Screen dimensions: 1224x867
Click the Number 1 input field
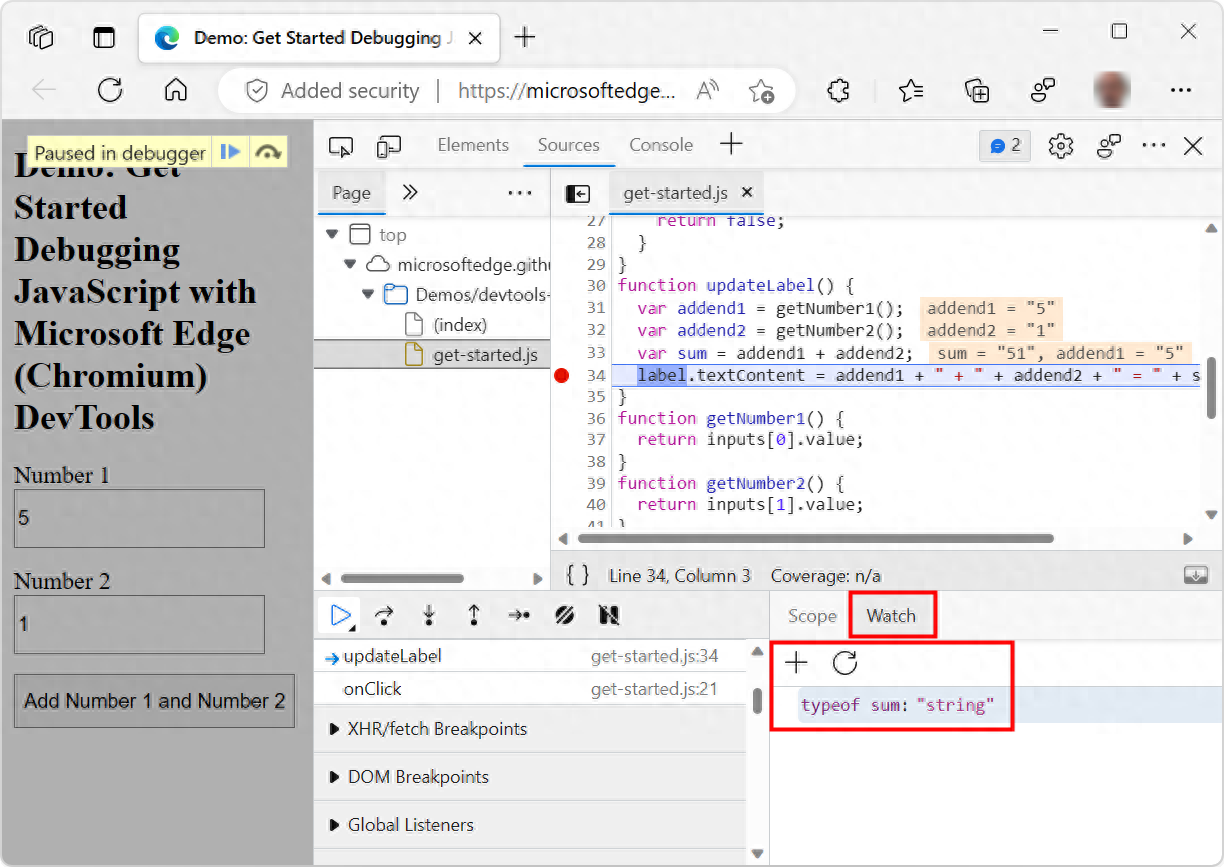pos(139,518)
